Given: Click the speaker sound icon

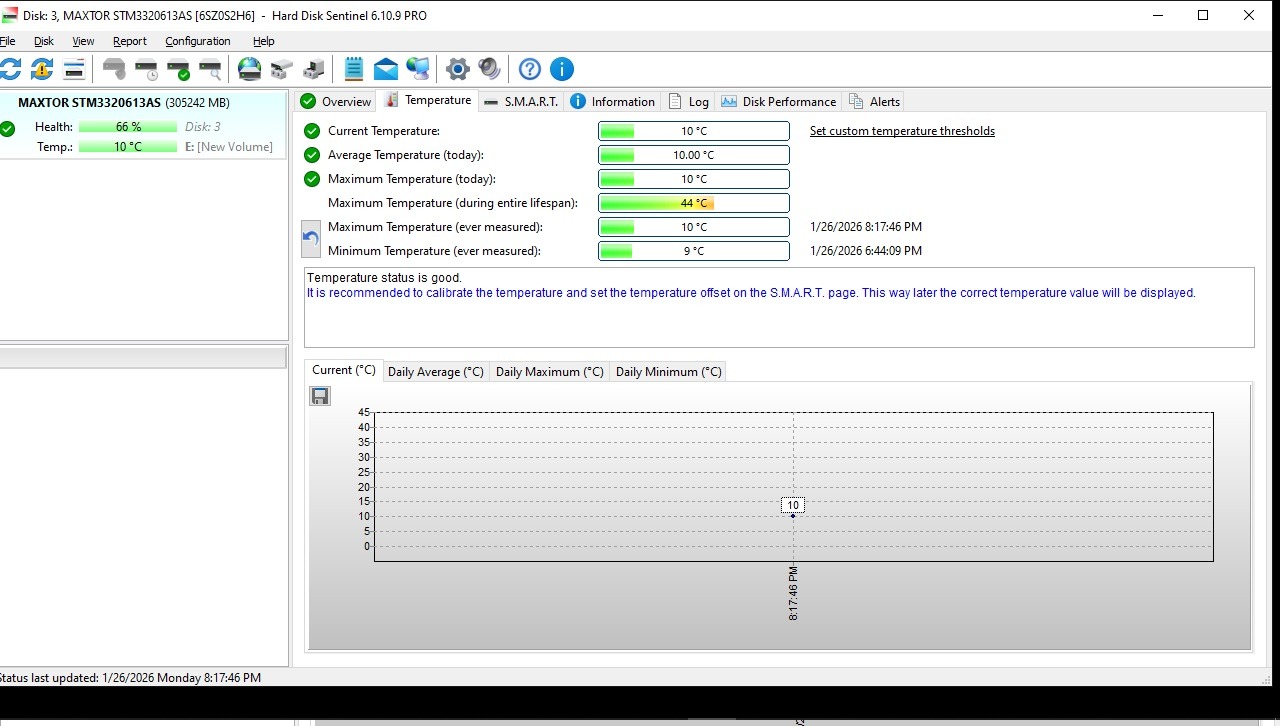Looking at the screenshot, I should click(489, 69).
